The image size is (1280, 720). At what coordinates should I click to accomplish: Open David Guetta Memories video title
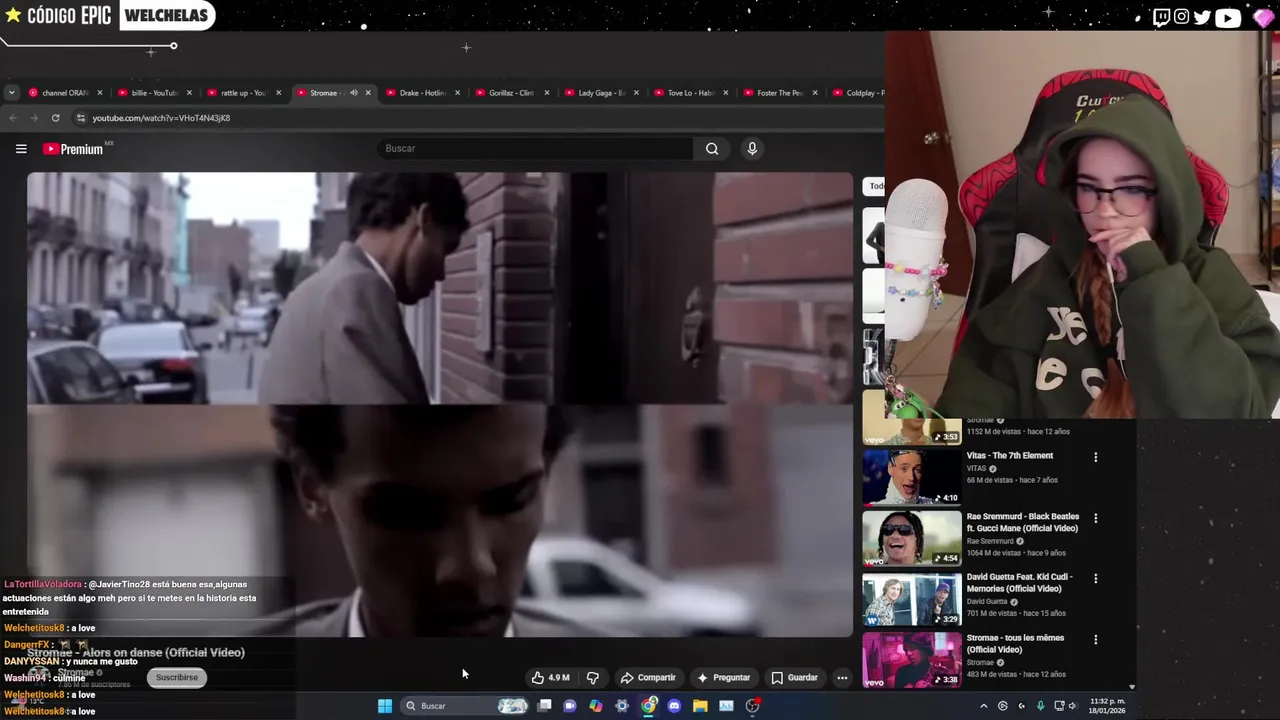coord(1019,583)
